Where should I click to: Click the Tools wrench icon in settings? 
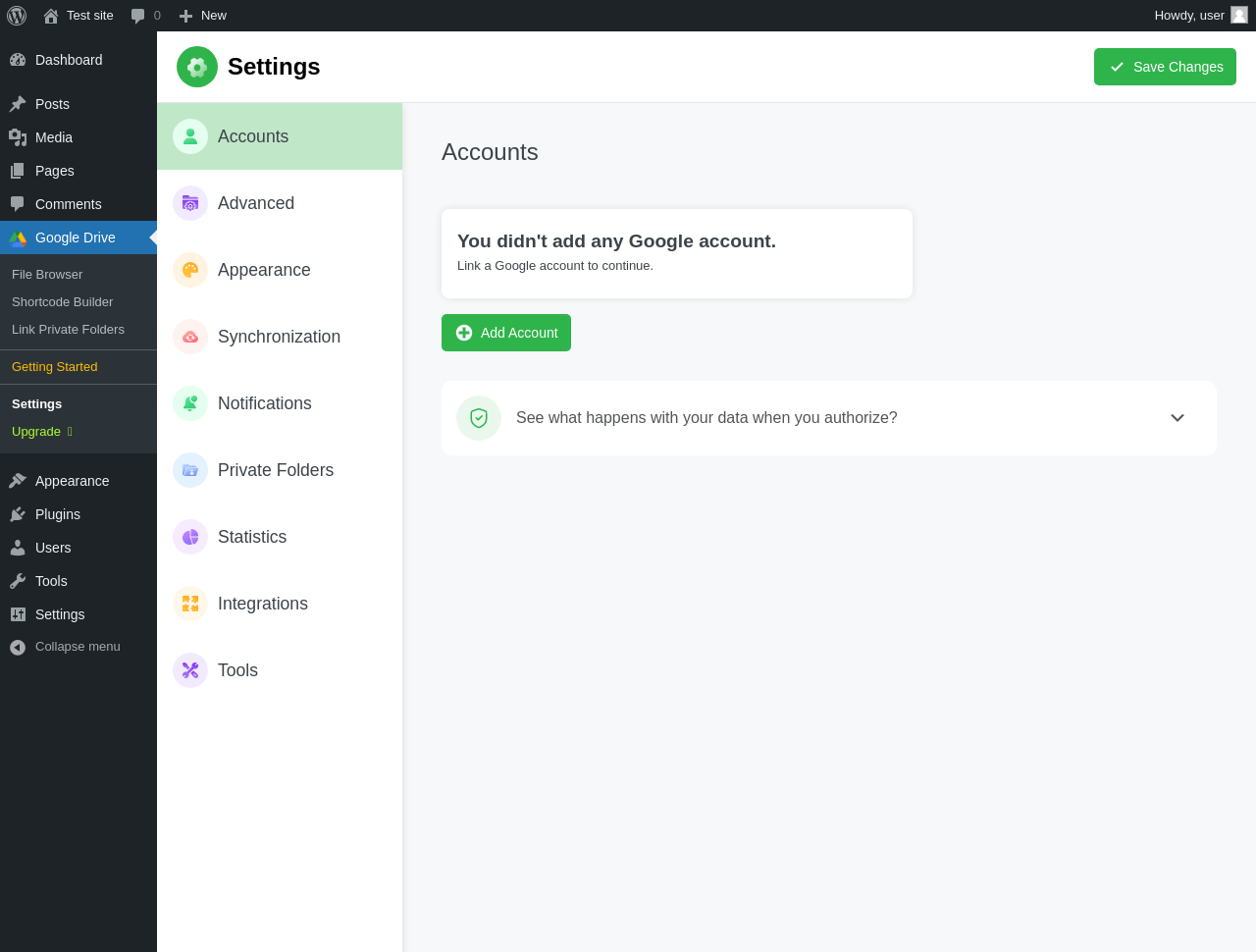(x=190, y=670)
